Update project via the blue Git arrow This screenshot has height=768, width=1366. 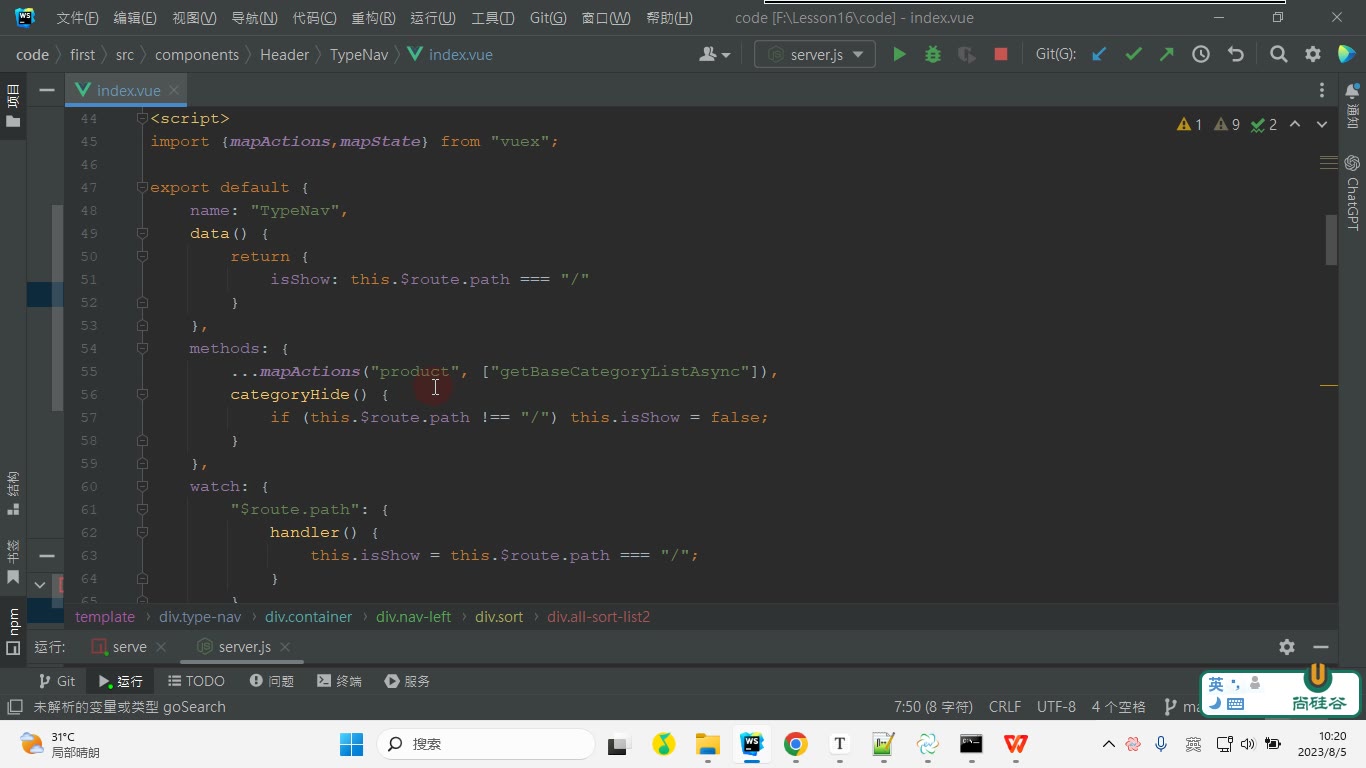point(1099,55)
